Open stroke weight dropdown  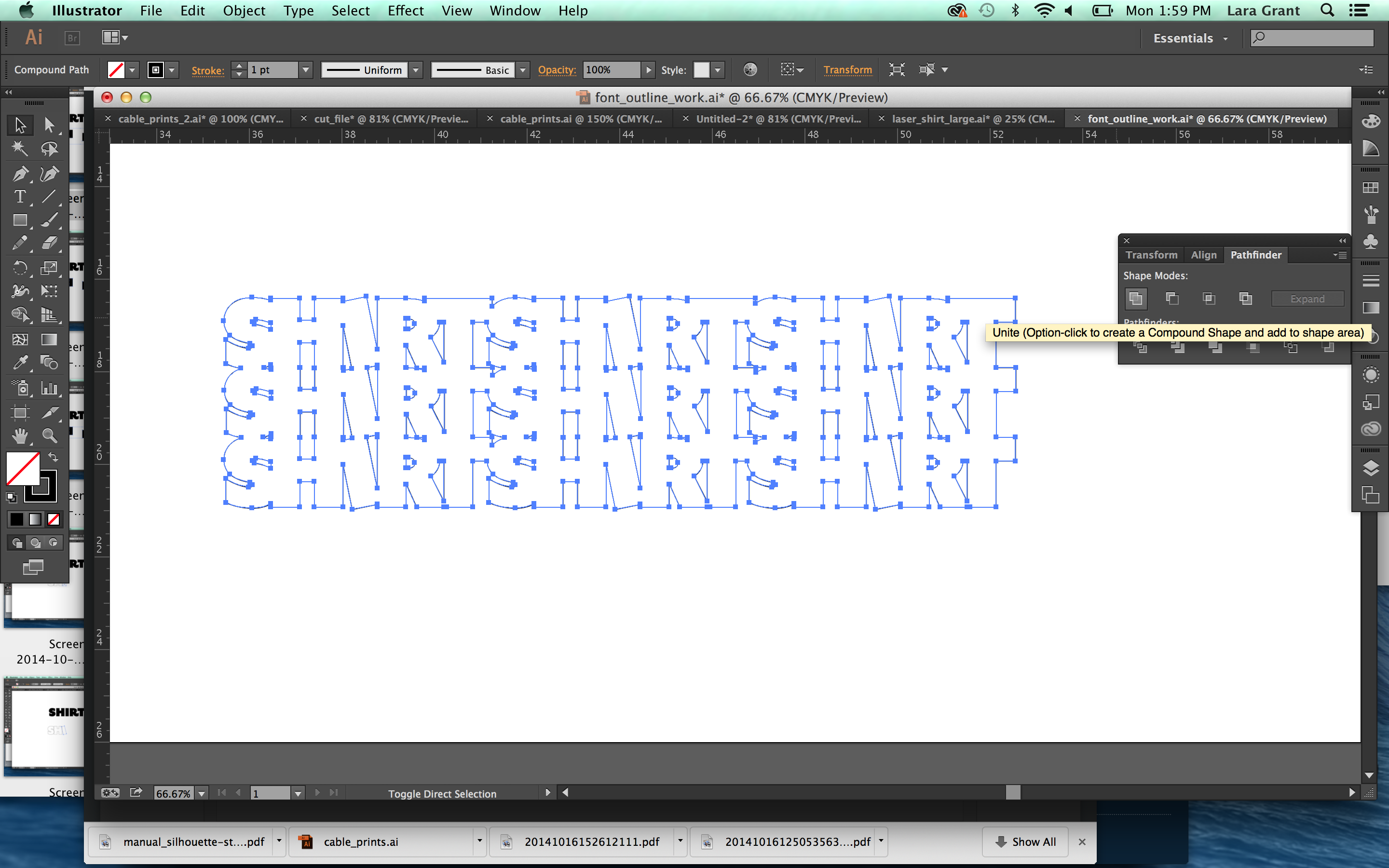click(306, 70)
